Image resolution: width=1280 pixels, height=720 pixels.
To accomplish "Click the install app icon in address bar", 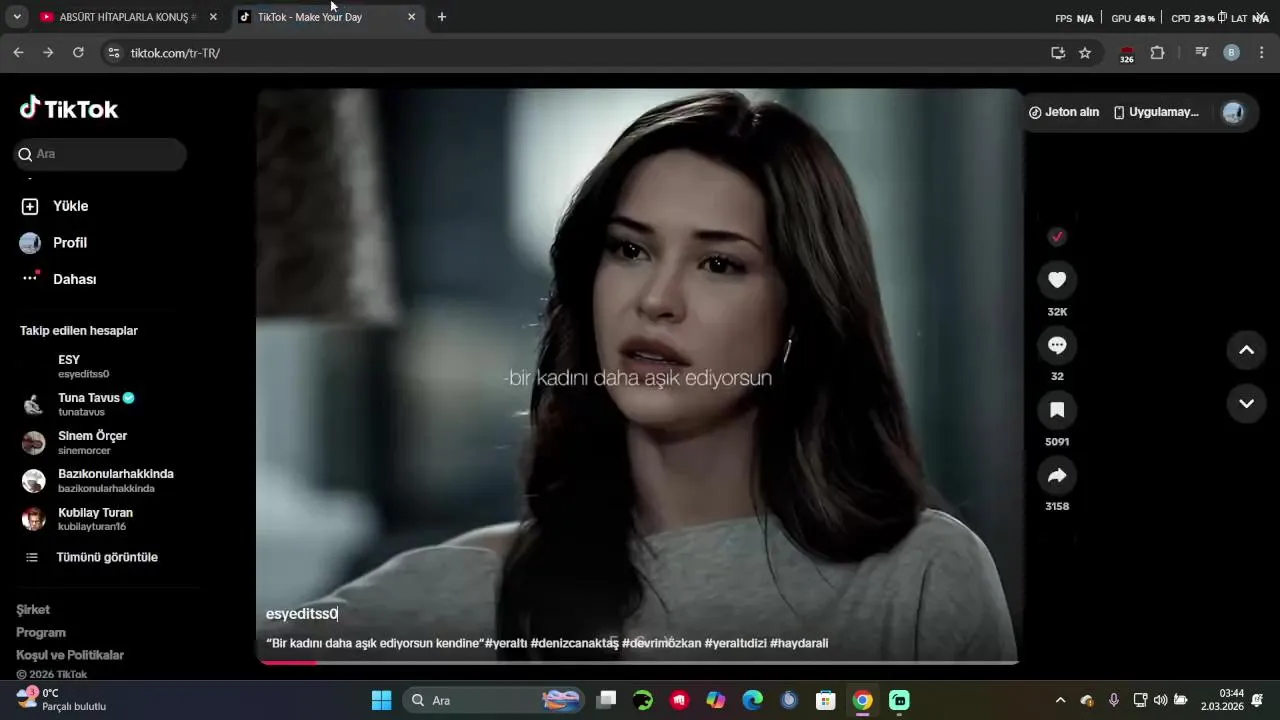I will click(1058, 53).
